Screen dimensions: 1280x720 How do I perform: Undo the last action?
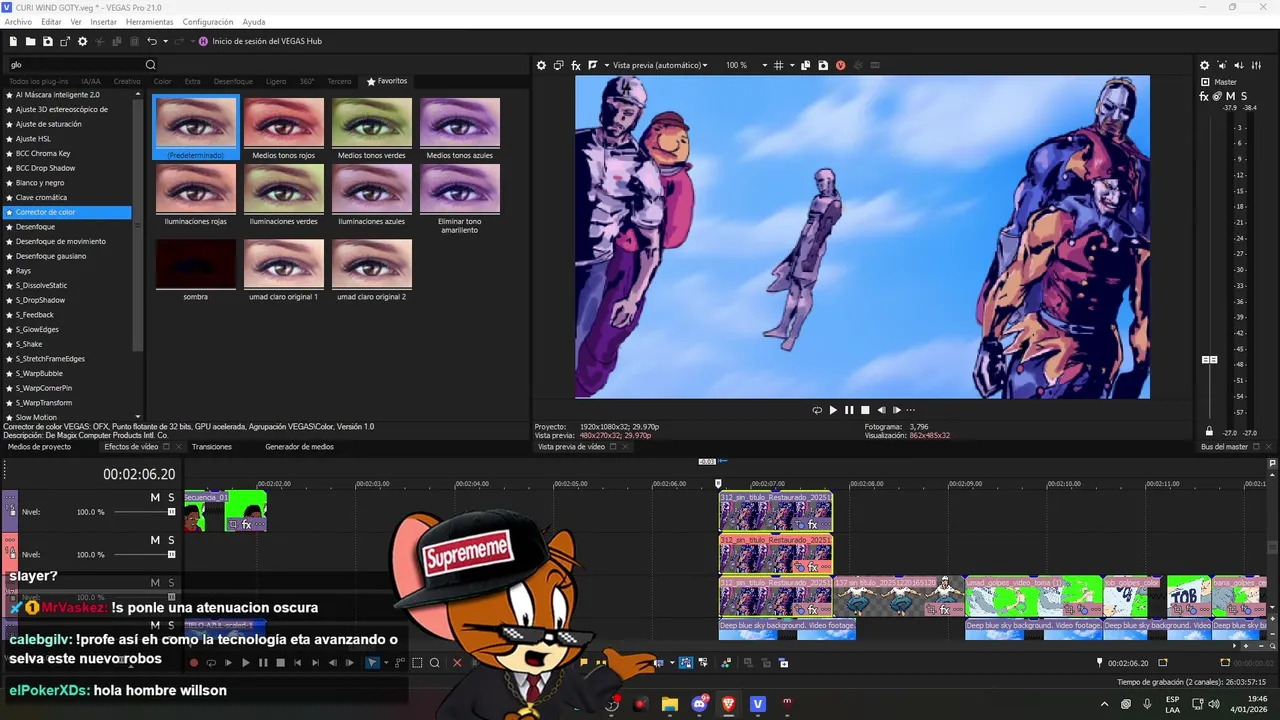tap(151, 41)
